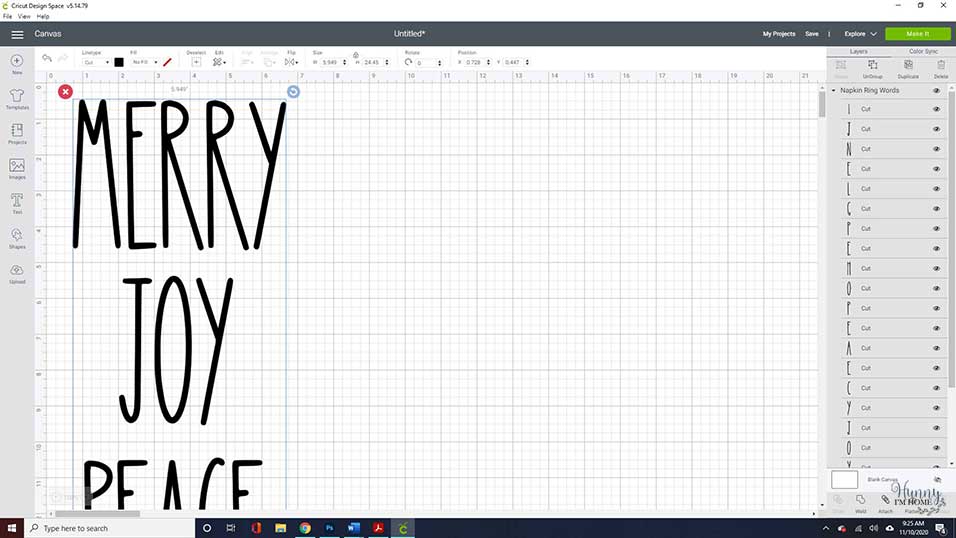Select the Text tool
The image size is (956, 538).
point(17,203)
